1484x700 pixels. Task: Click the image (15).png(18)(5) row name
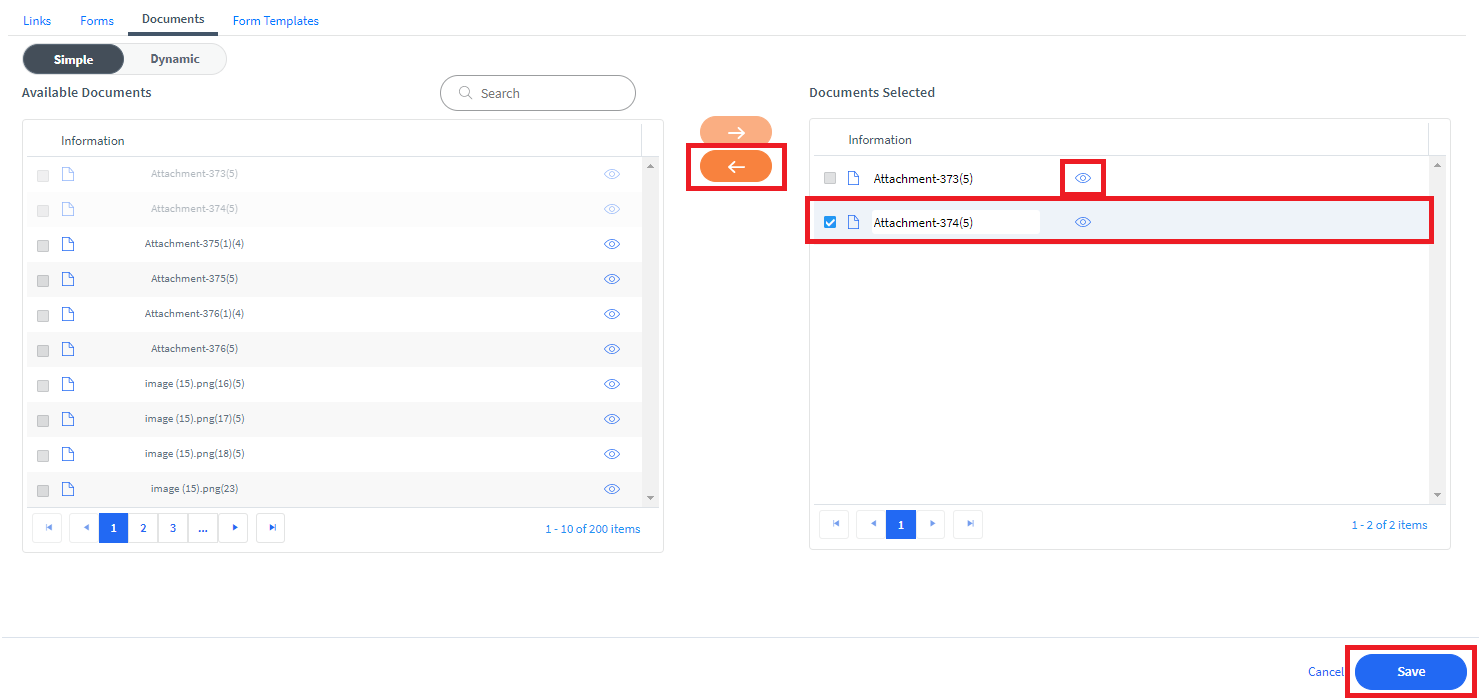[x=195, y=454]
